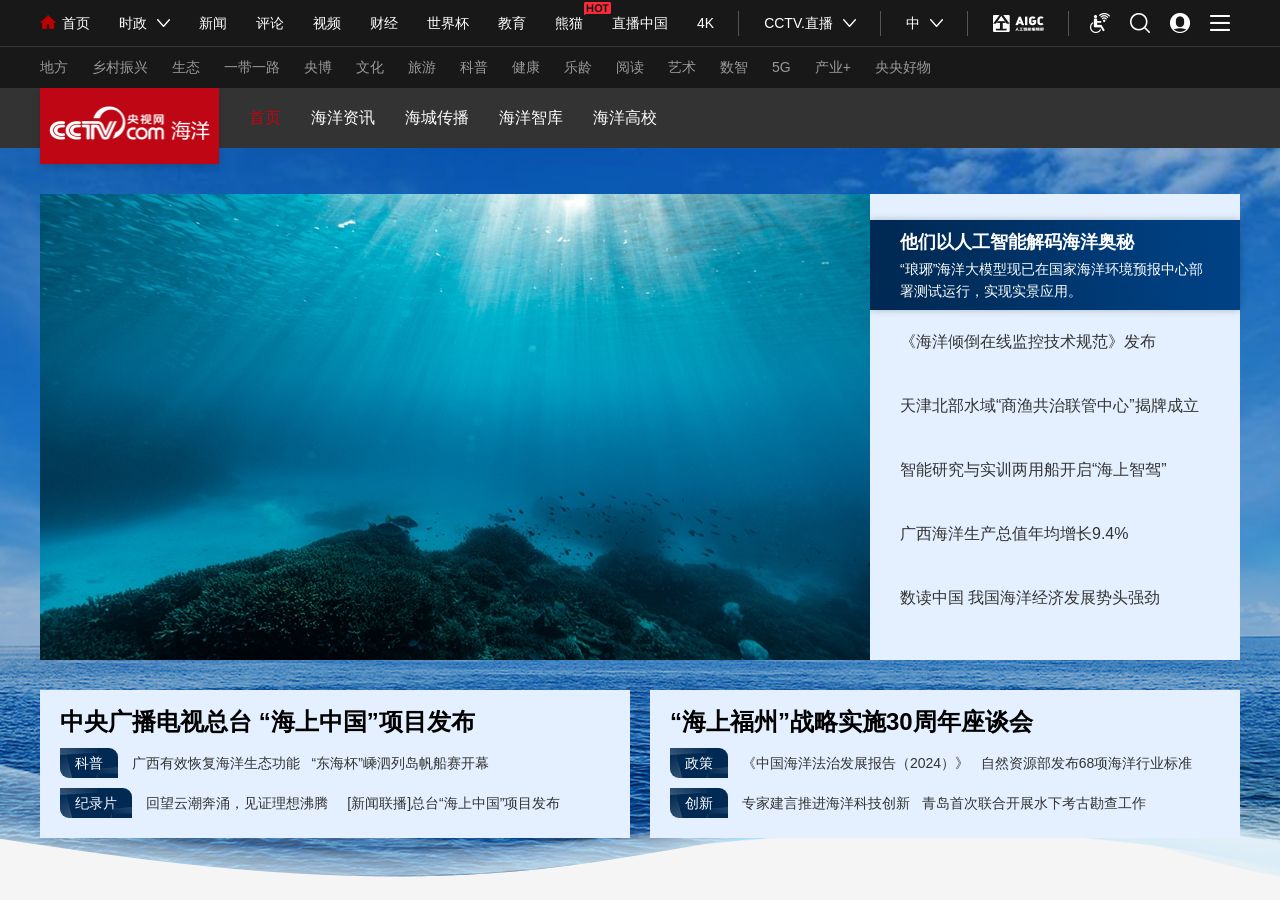1280x900 pixels.
Task: Open 财经 in top navigation
Action: (384, 23)
